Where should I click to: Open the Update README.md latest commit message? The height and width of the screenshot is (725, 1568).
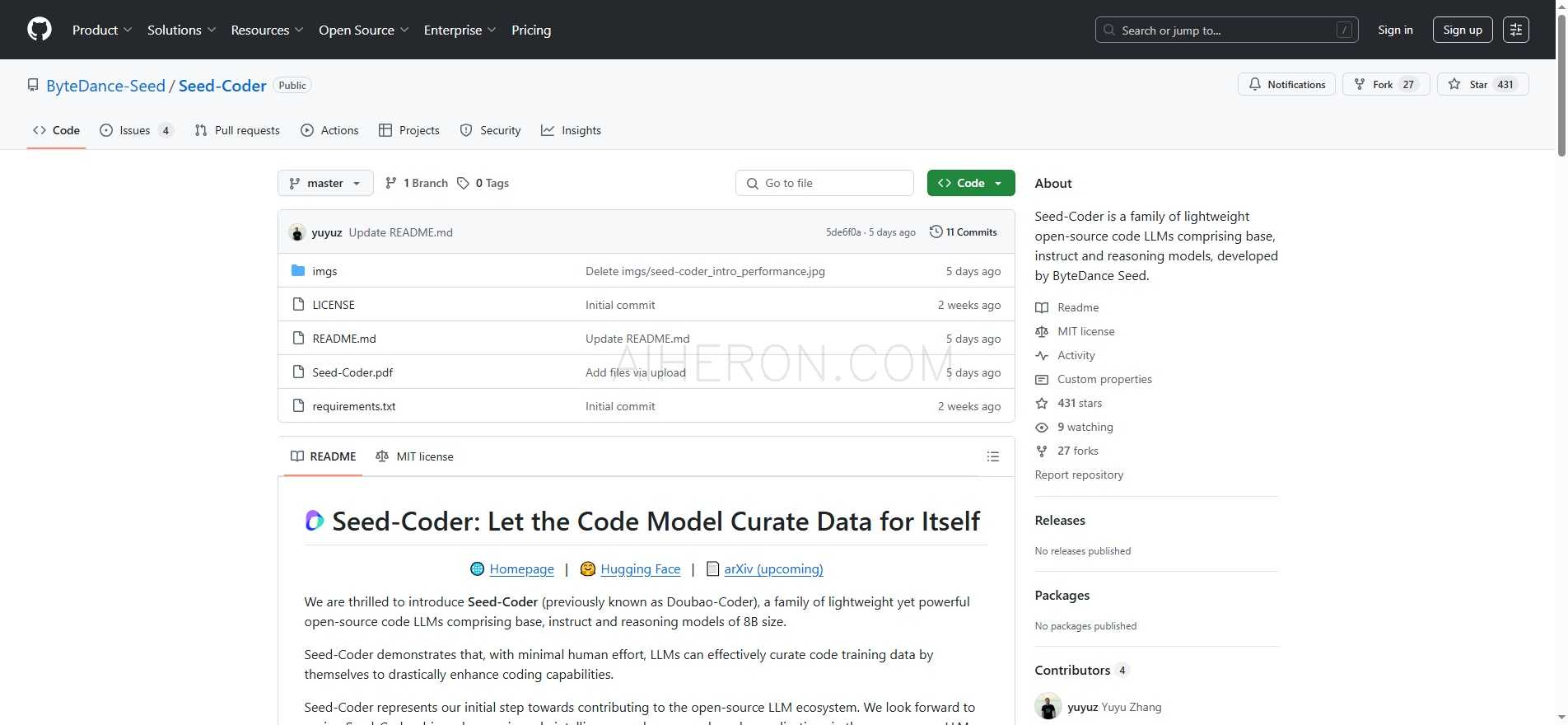coord(401,232)
